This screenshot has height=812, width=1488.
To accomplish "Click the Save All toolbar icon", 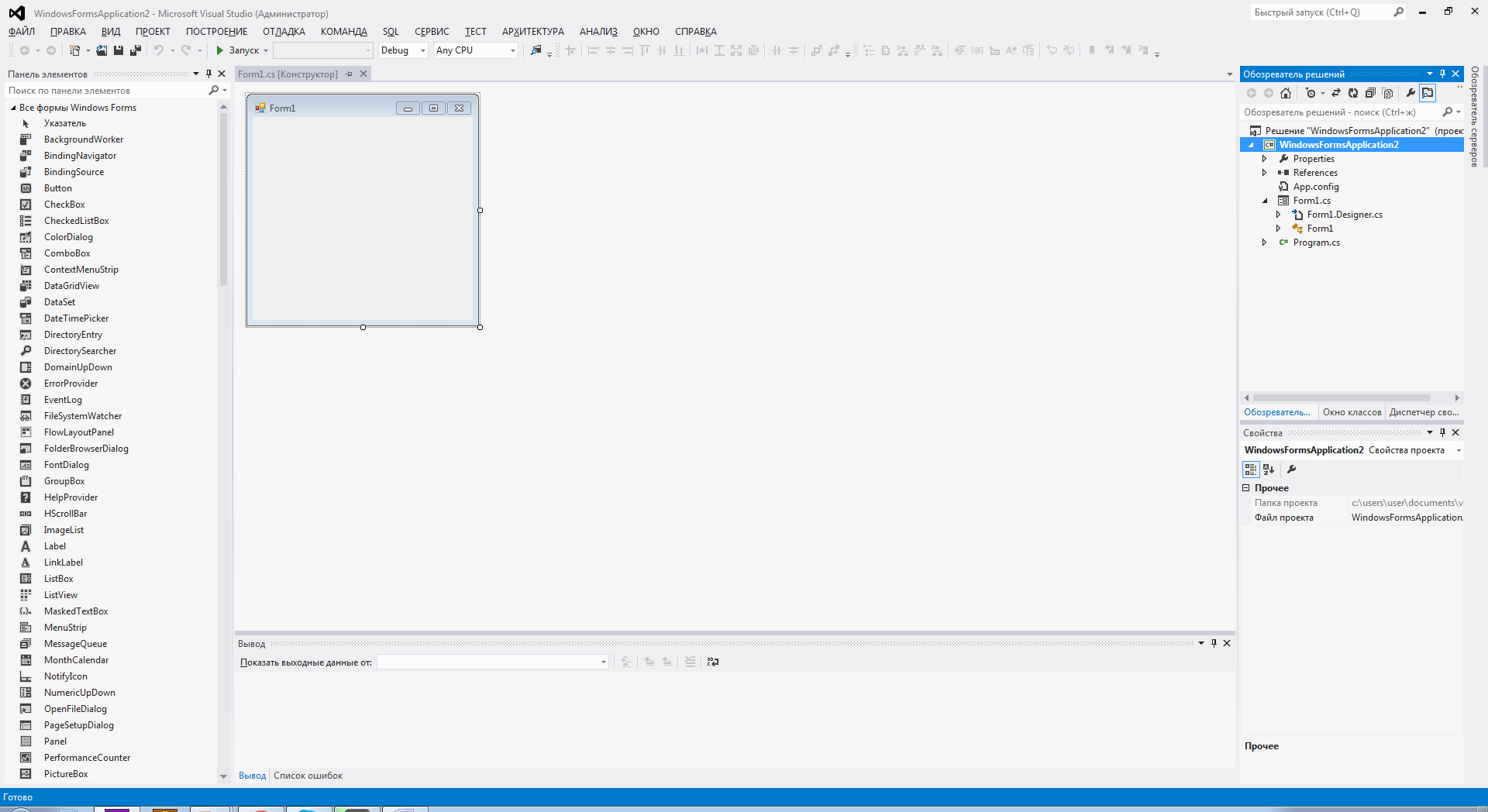I will coord(136,50).
